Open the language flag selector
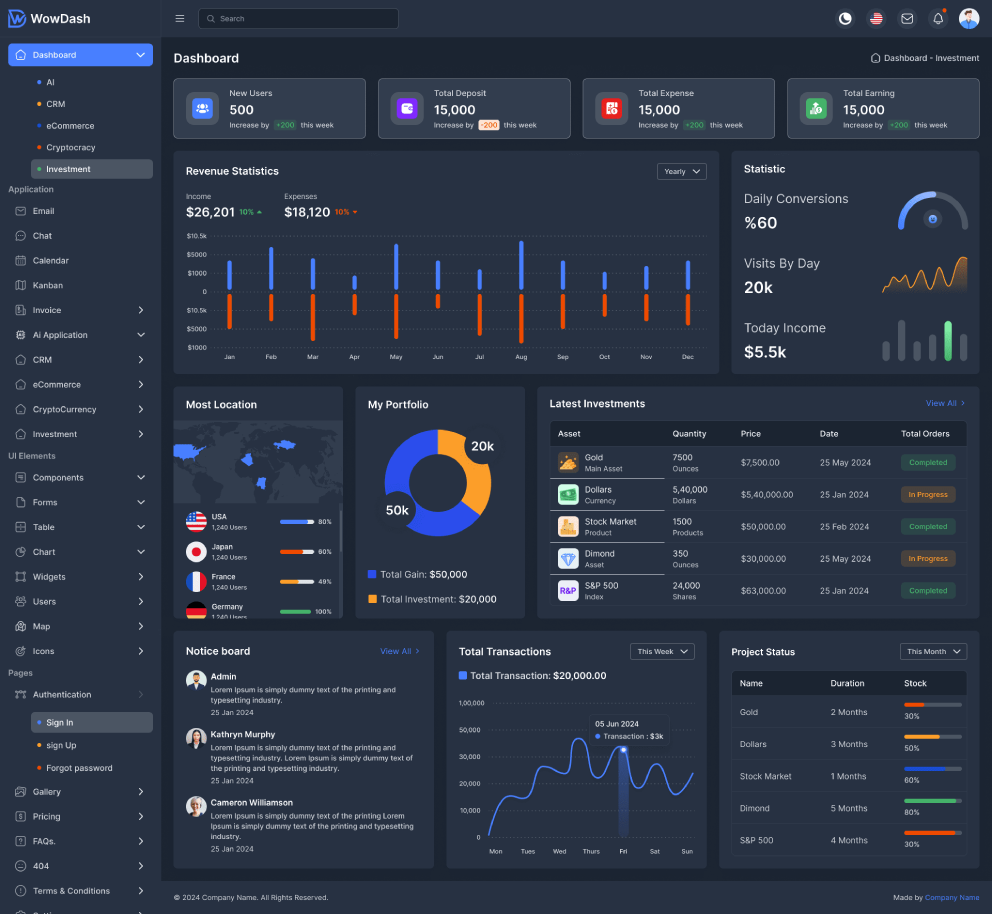This screenshot has width=992, height=914. [876, 18]
